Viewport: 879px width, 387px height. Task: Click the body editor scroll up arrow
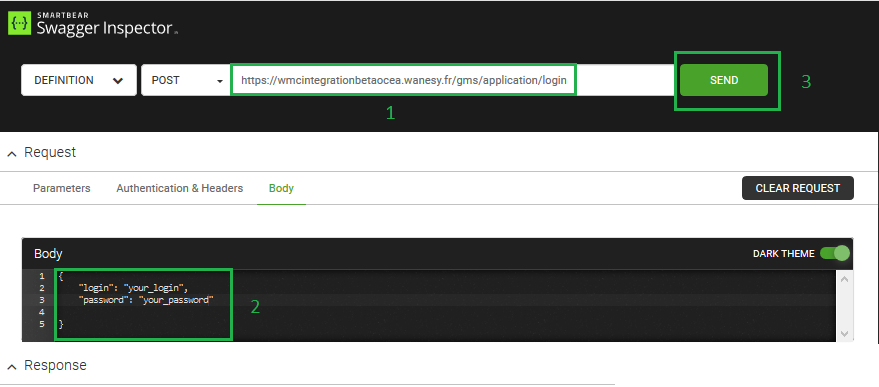(x=844, y=278)
